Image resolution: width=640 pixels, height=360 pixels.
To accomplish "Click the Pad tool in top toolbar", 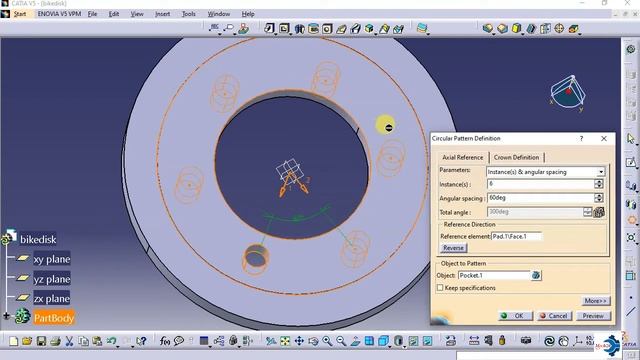I will click(269, 28).
